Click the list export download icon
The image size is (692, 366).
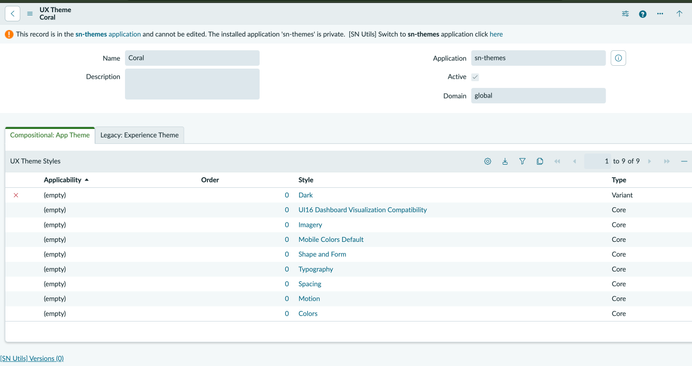coord(505,161)
